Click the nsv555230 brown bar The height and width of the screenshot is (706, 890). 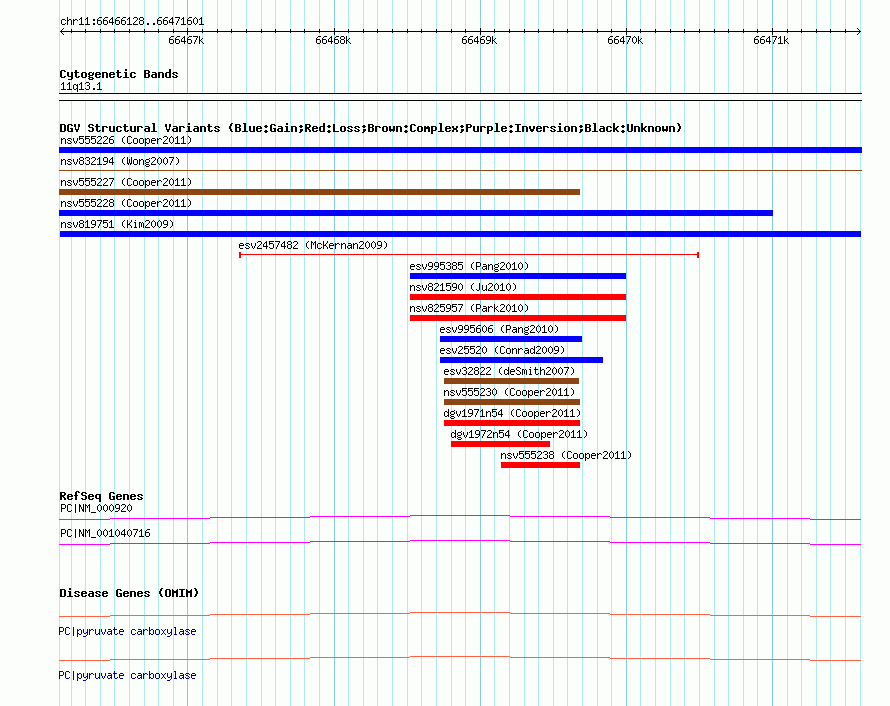coord(512,402)
